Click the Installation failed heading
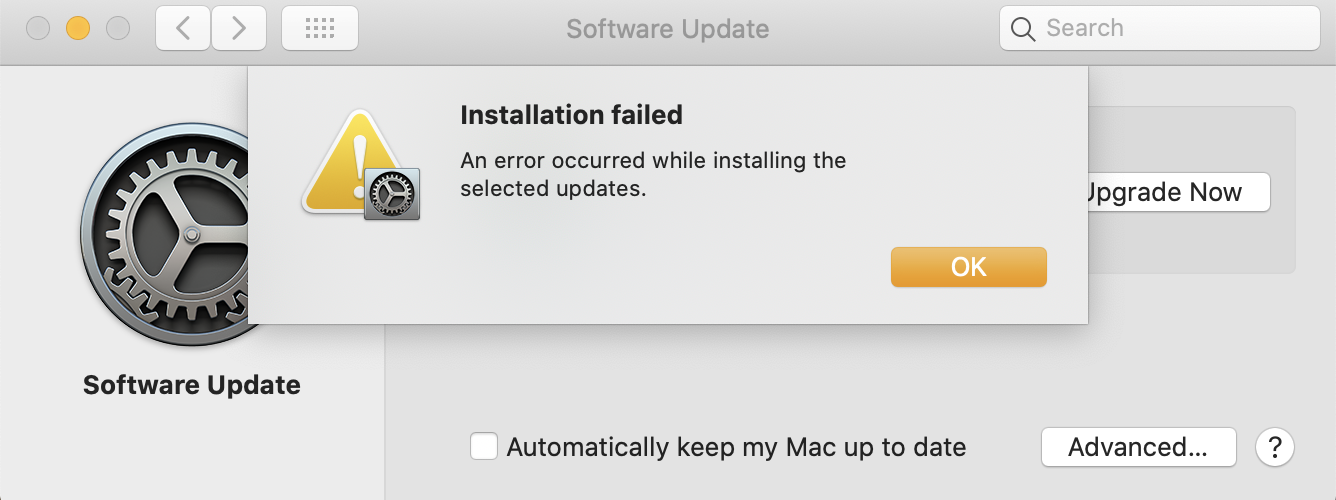1336x500 pixels. pyautogui.click(x=571, y=115)
